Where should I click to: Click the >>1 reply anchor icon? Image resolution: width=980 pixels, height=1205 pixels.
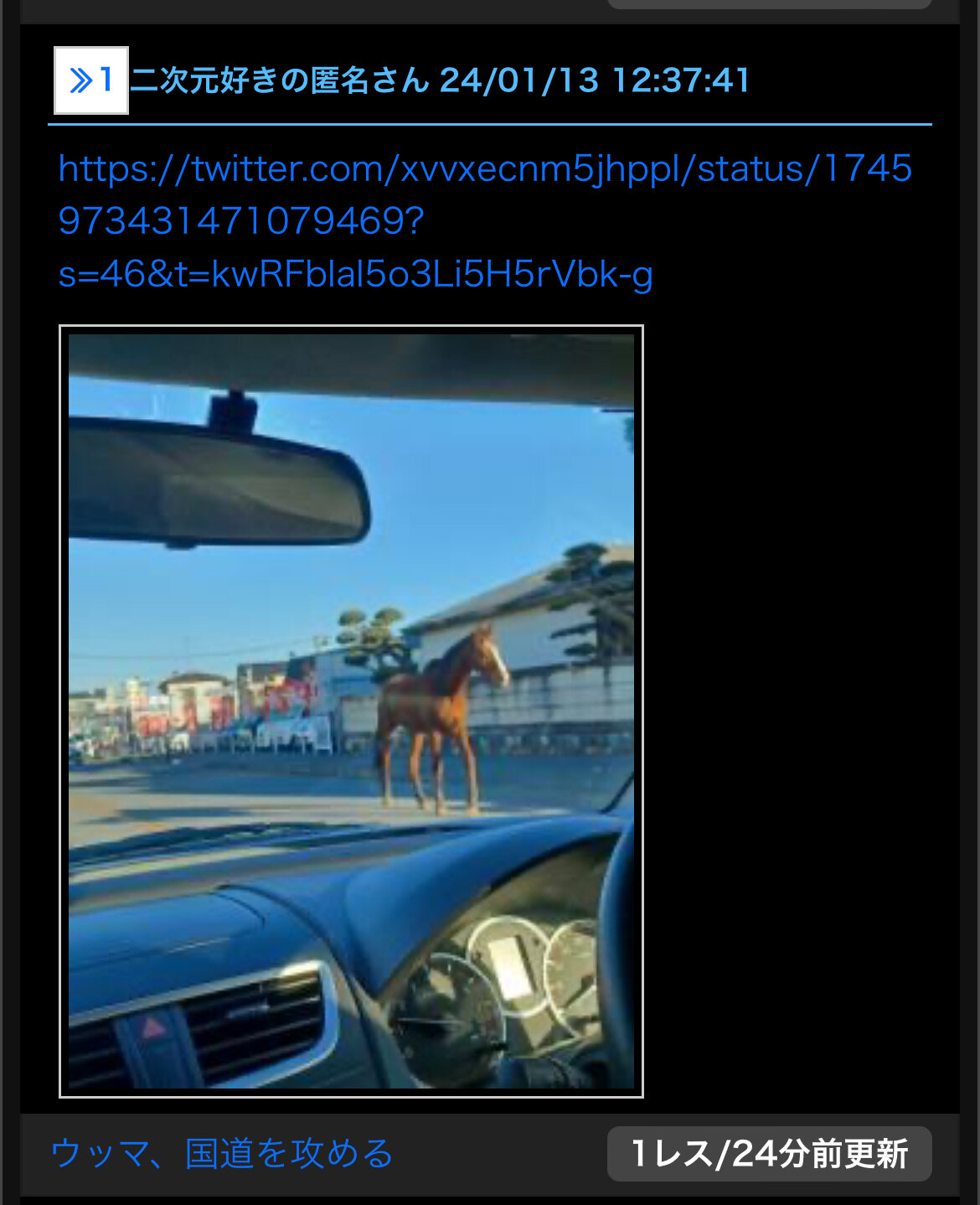click(x=90, y=80)
